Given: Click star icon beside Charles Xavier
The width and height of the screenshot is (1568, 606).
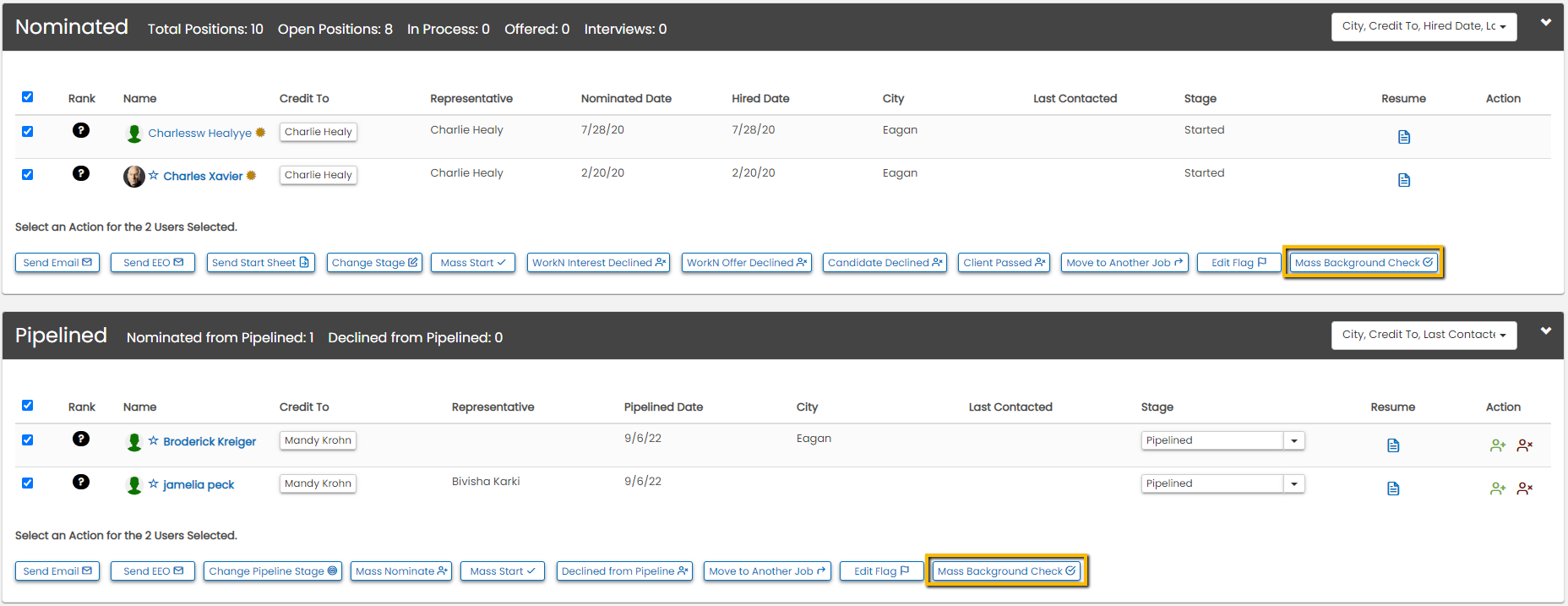Looking at the screenshot, I should 154,176.
